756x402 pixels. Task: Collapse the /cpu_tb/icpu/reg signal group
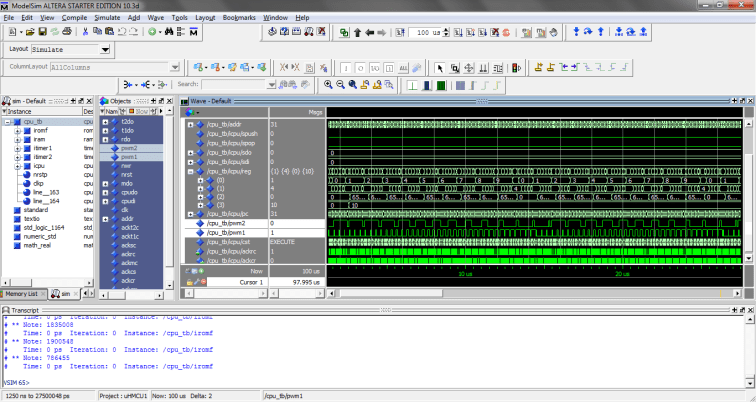tap(190, 171)
